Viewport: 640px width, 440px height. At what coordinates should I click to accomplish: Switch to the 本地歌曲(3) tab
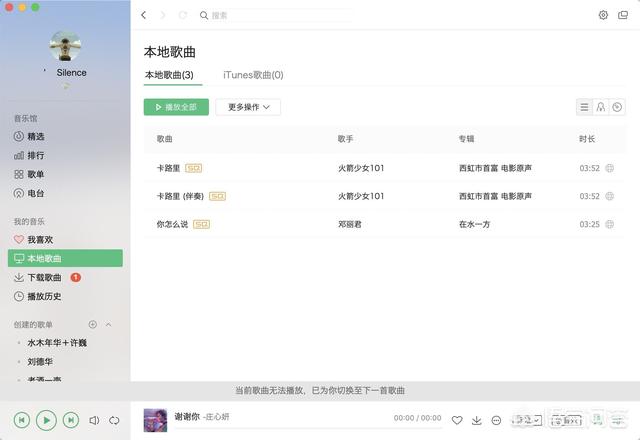pos(169,75)
